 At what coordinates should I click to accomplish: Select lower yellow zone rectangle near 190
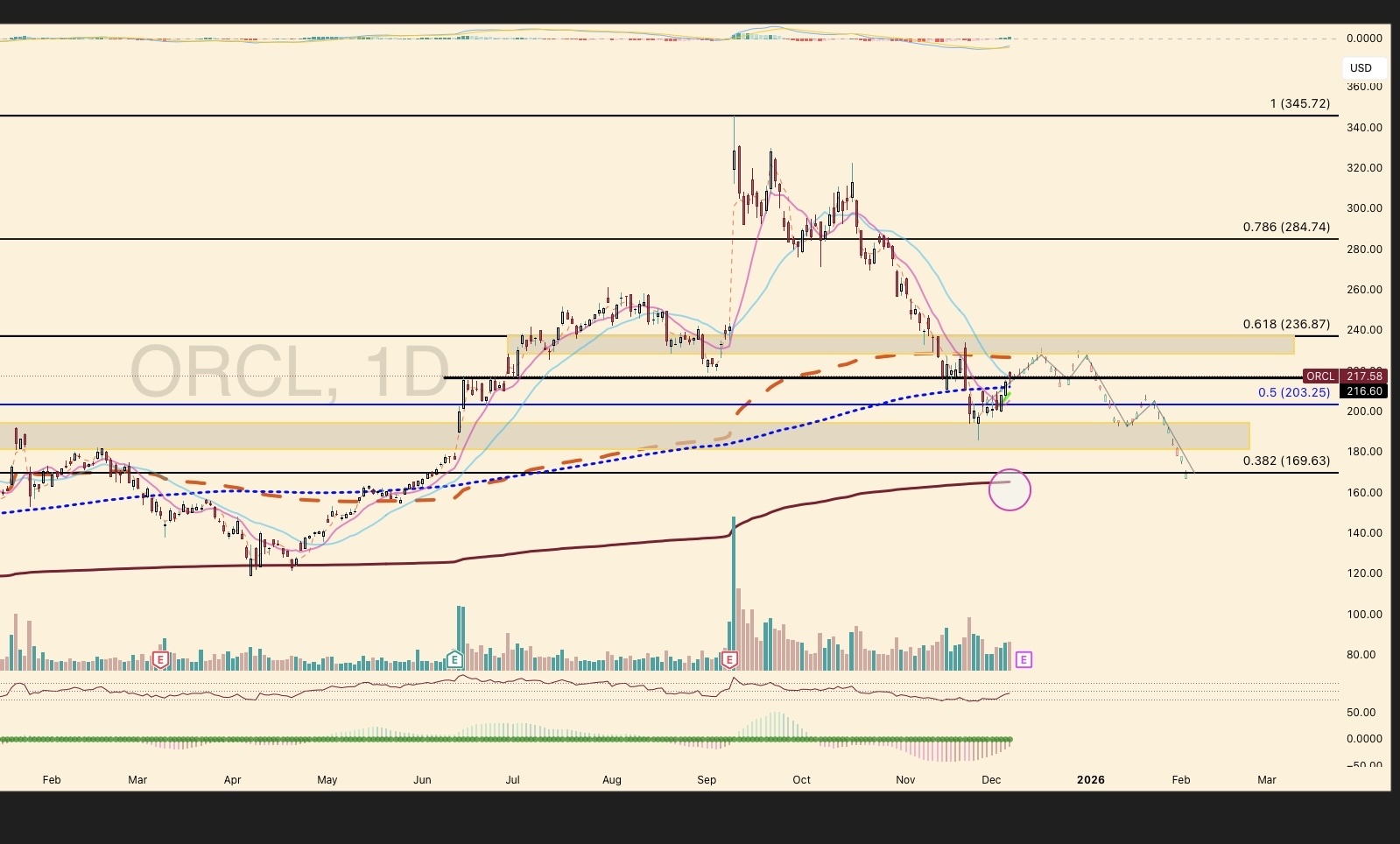[624, 436]
